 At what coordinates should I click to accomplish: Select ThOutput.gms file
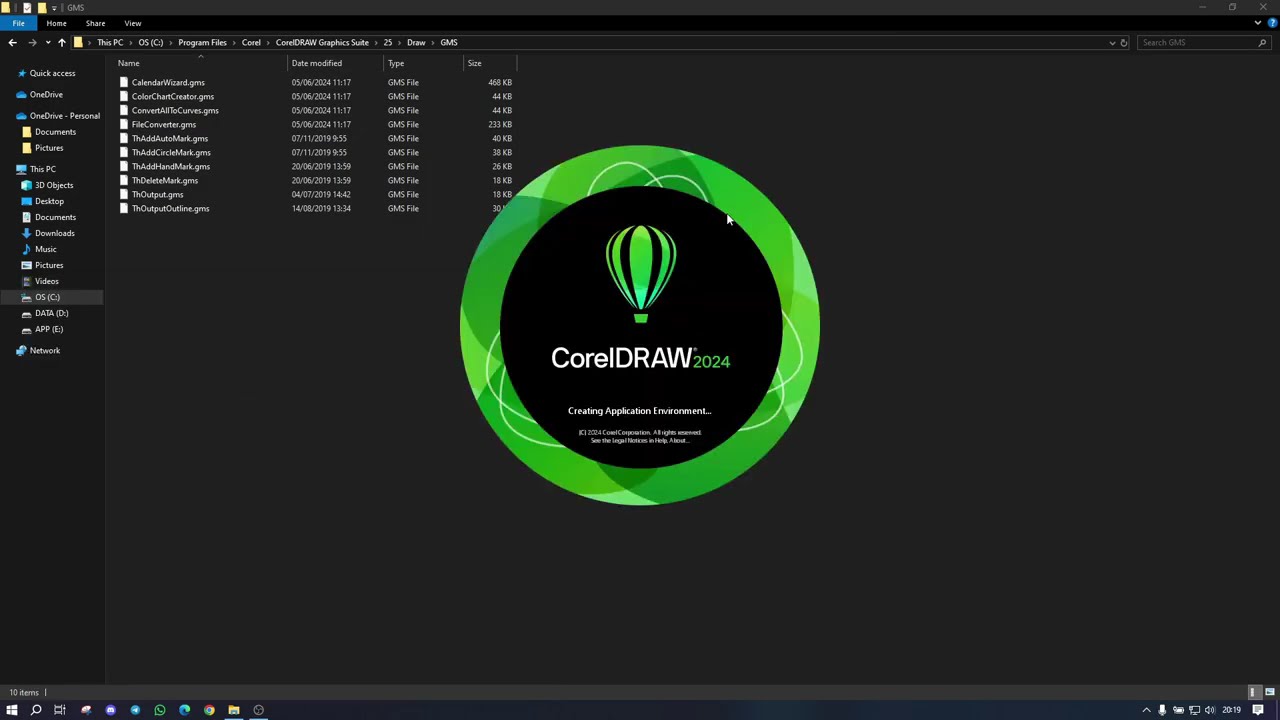[x=158, y=194]
